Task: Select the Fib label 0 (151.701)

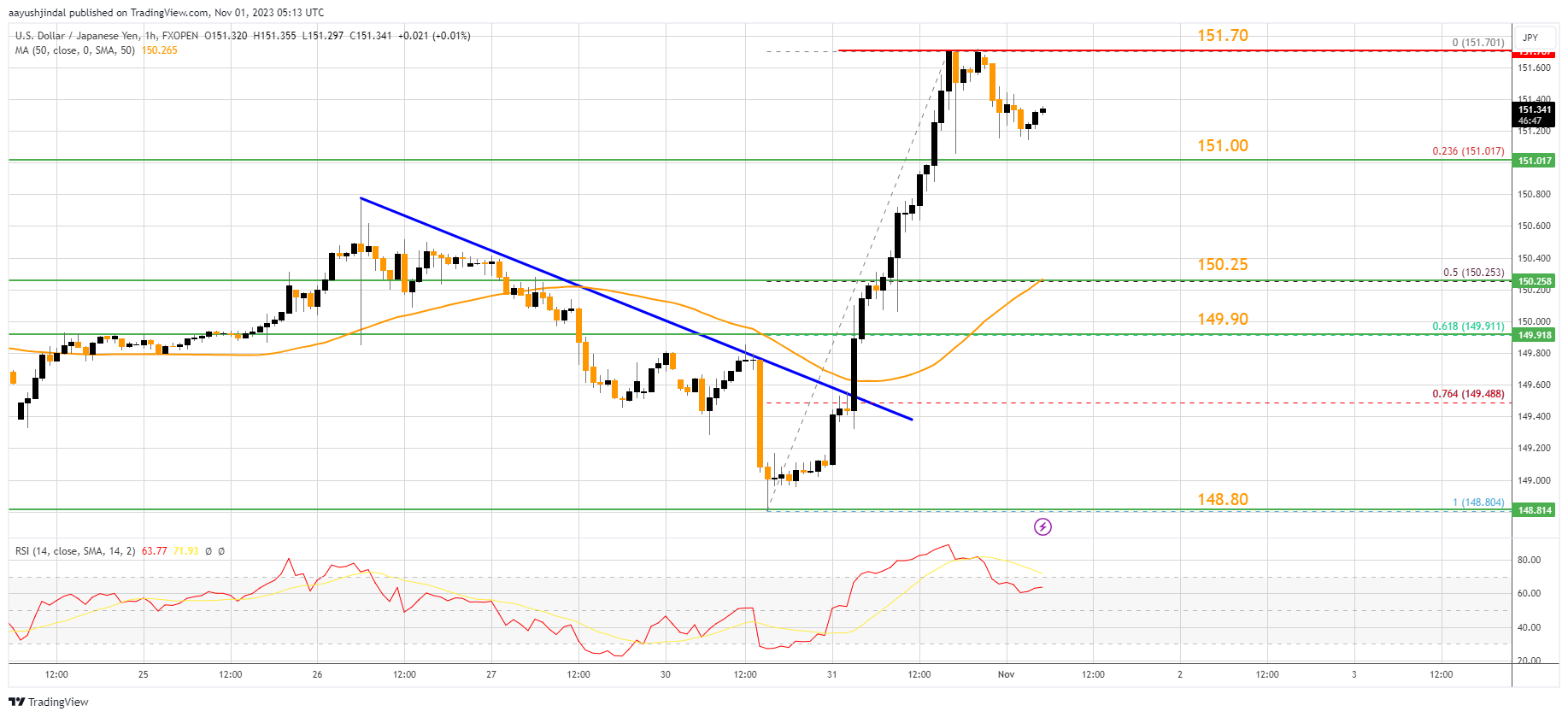Action: click(x=1478, y=43)
